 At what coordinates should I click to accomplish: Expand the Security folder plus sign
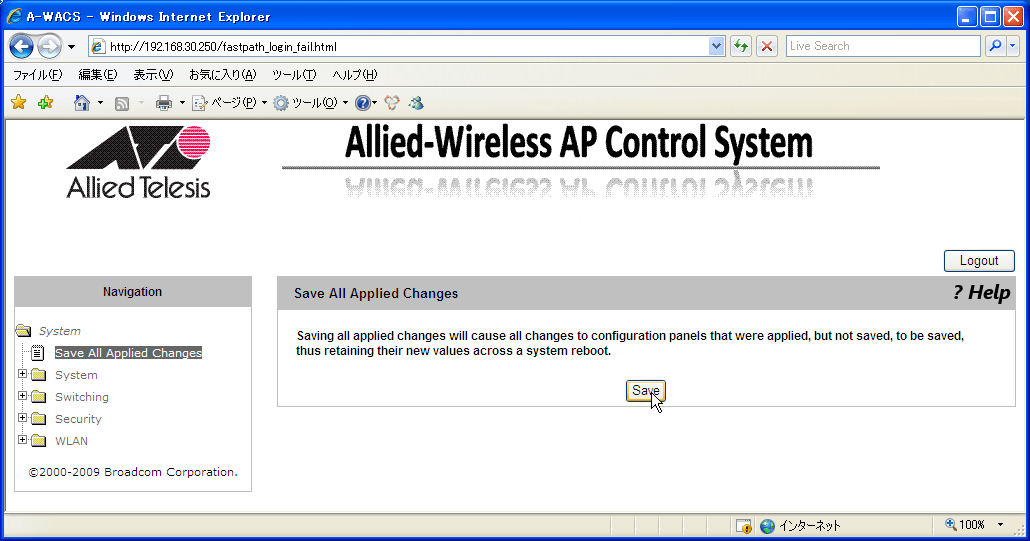[22, 418]
